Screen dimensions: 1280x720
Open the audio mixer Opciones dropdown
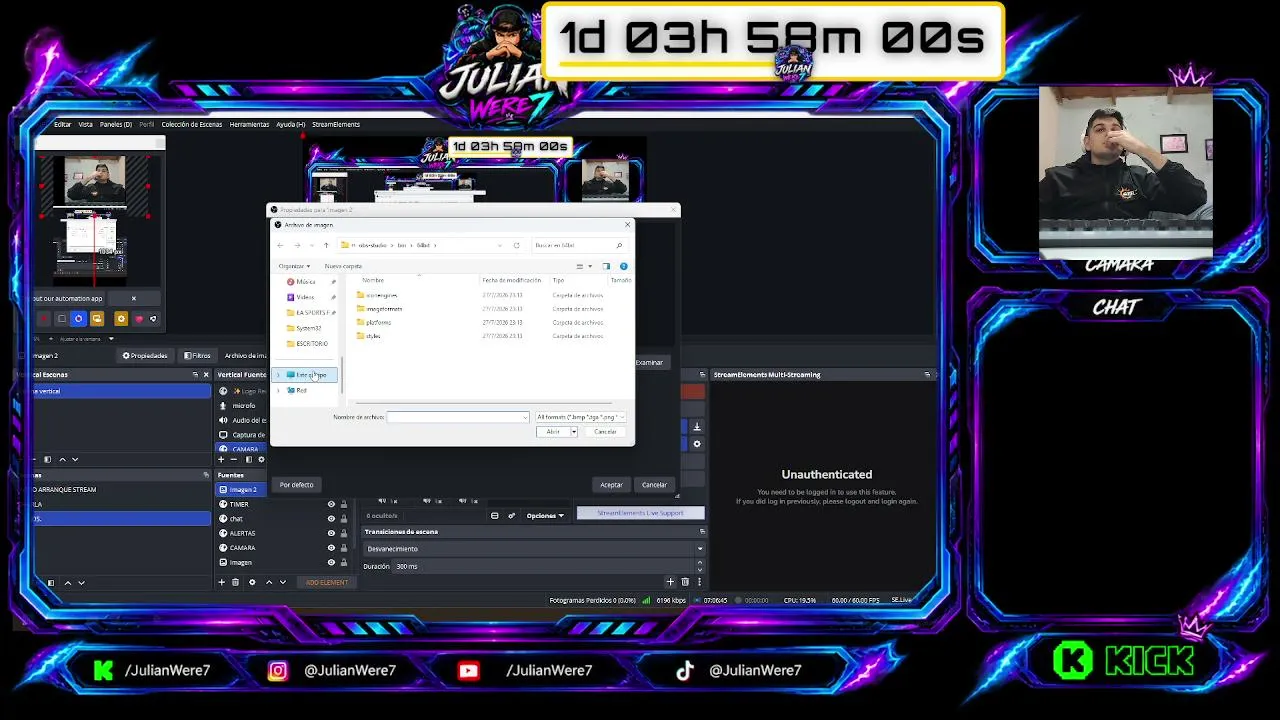click(545, 515)
